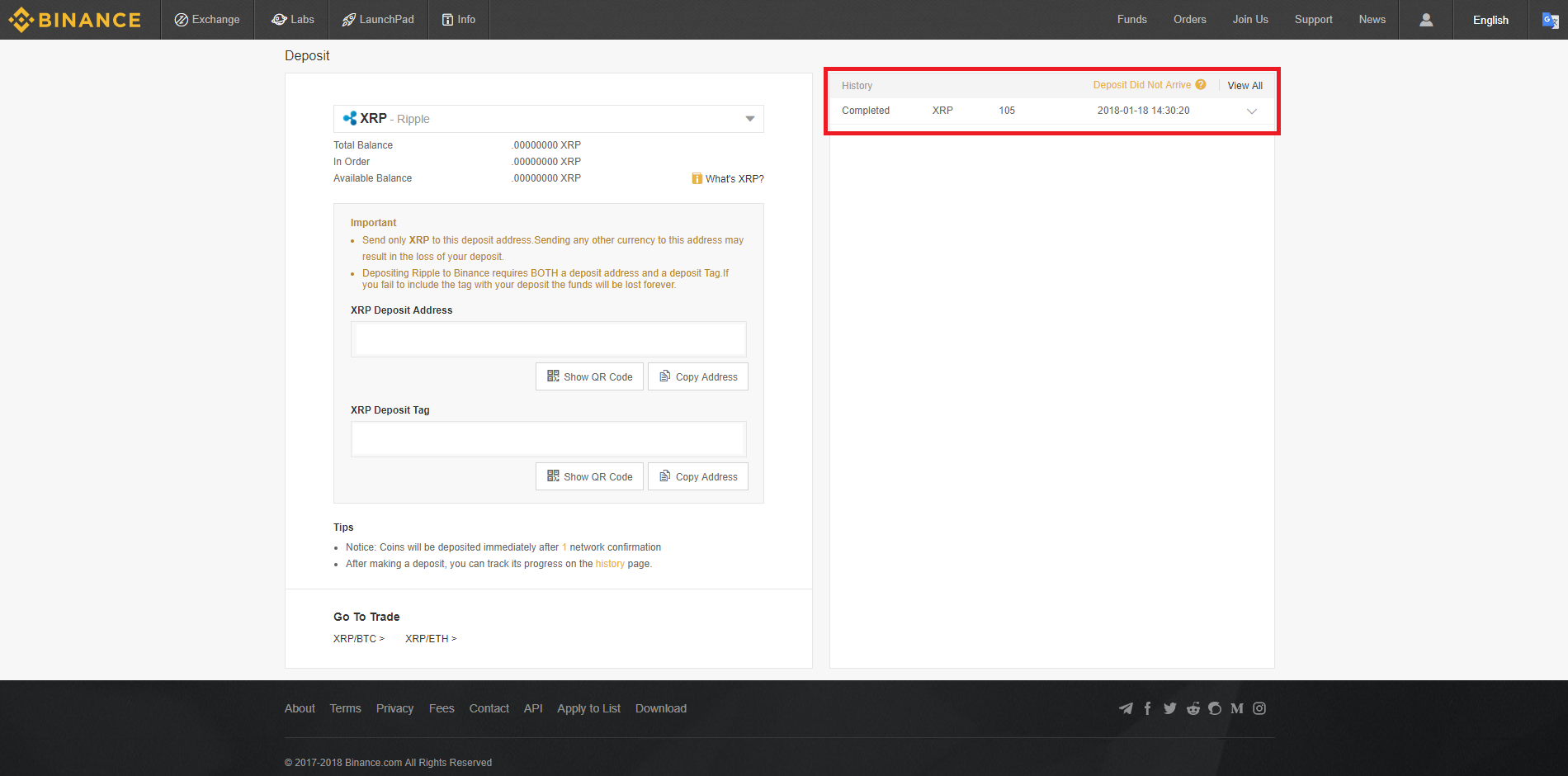Click the XRP Deposit Tag field
Viewport: 1568px width, 776px height.
[x=549, y=439]
